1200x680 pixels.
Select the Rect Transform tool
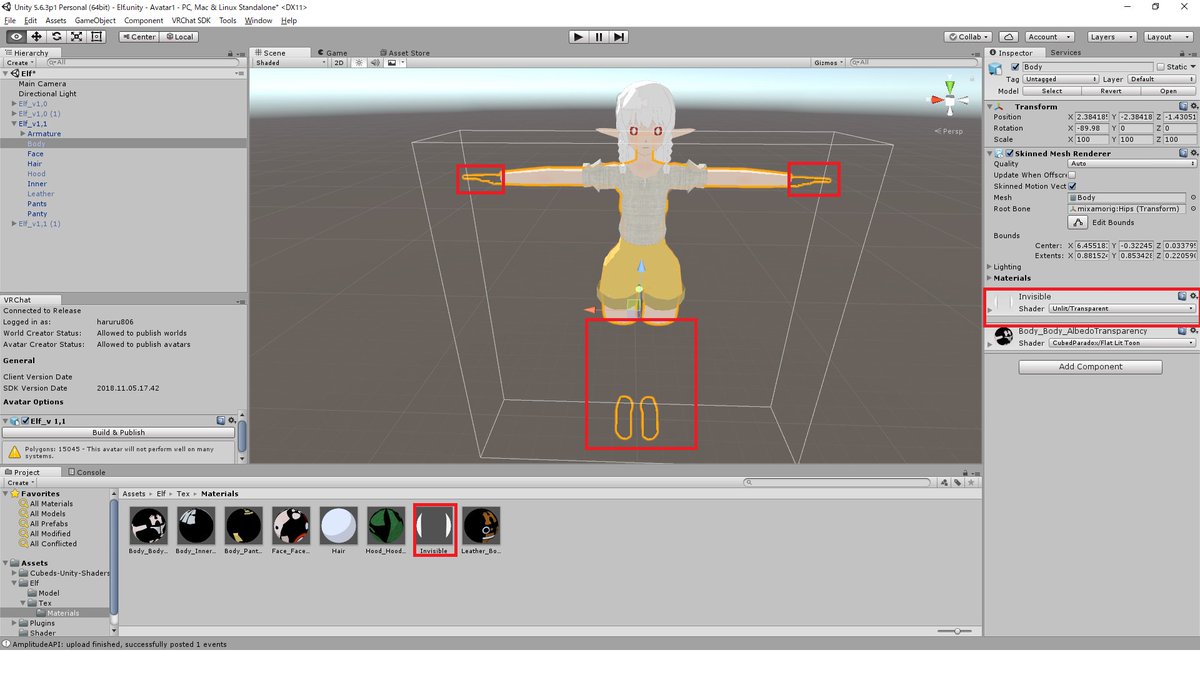96,36
